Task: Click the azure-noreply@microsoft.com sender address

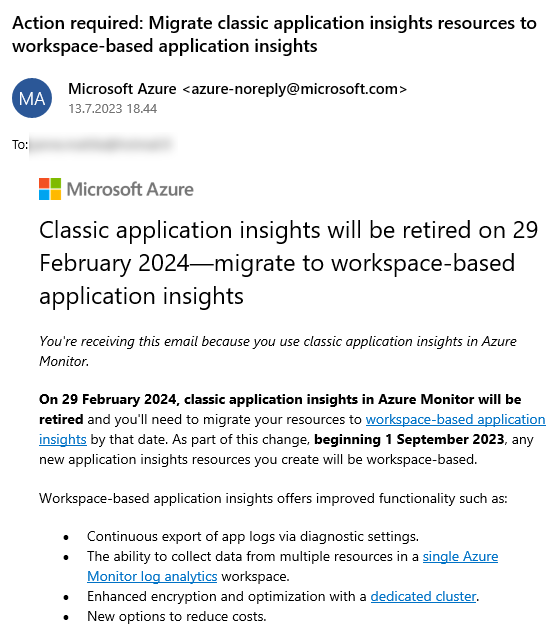Action: [294, 89]
